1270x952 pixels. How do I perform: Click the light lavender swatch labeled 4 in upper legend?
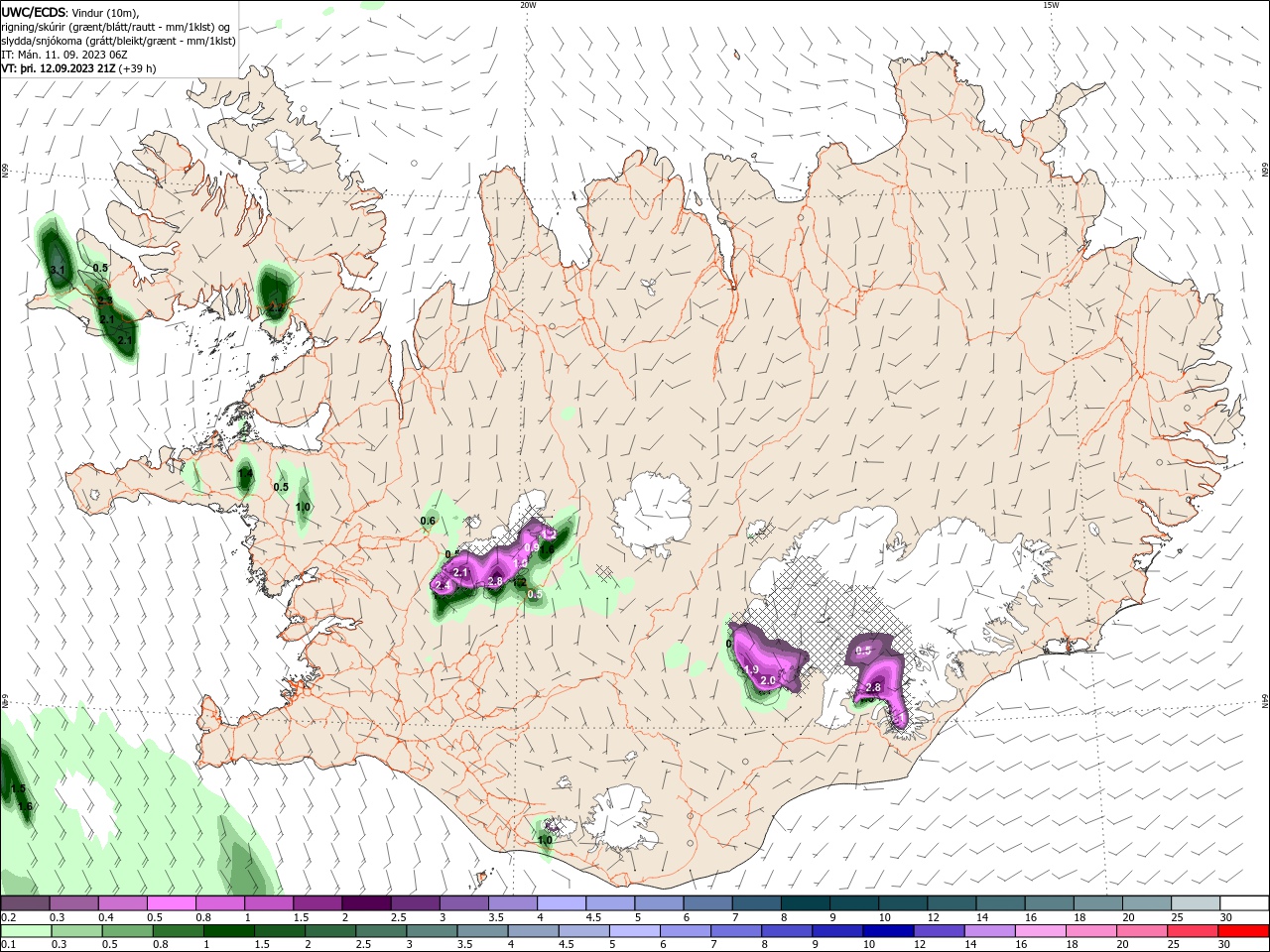pos(562,903)
